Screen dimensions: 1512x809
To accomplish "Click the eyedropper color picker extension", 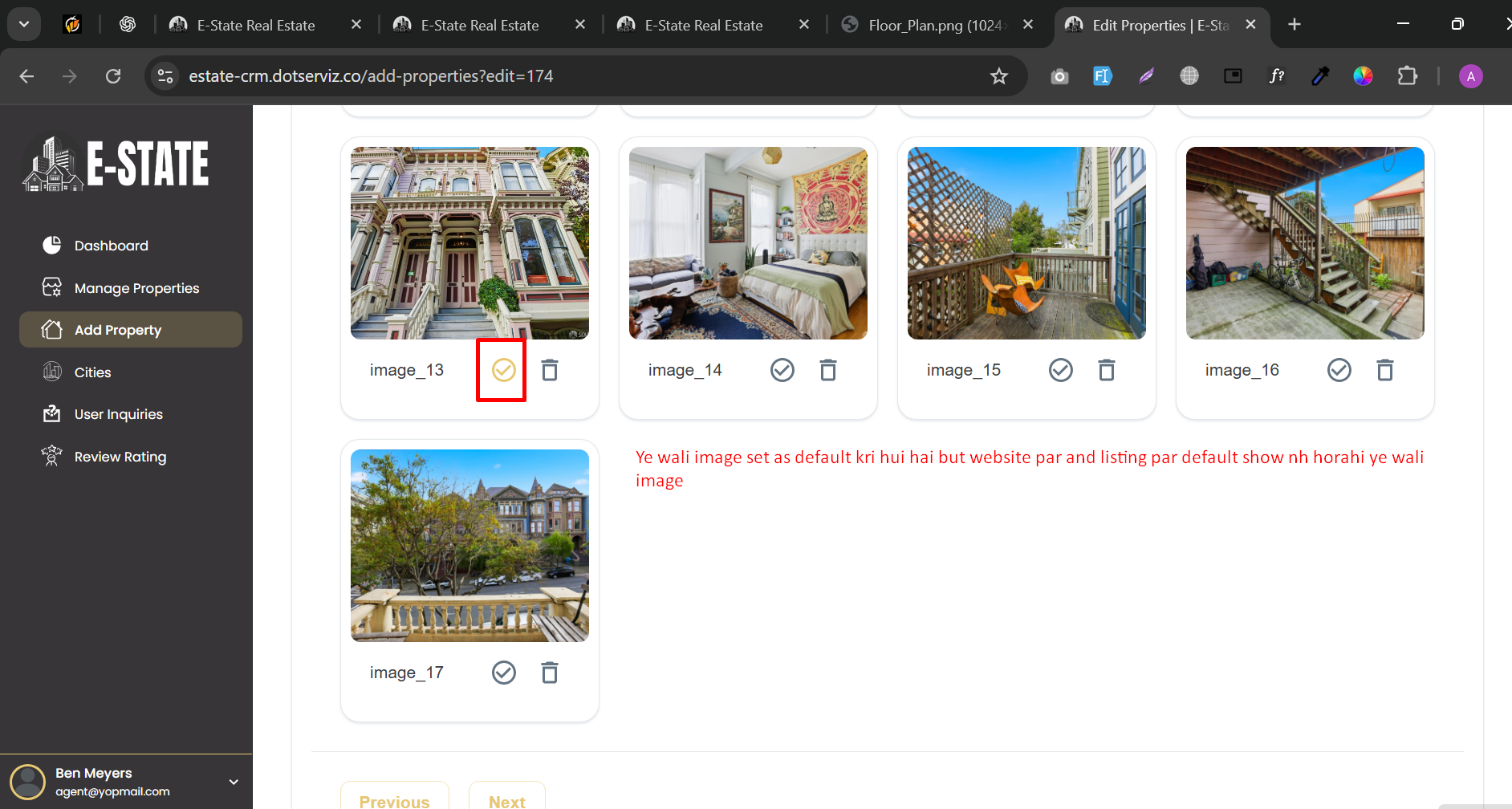I will point(1320,76).
